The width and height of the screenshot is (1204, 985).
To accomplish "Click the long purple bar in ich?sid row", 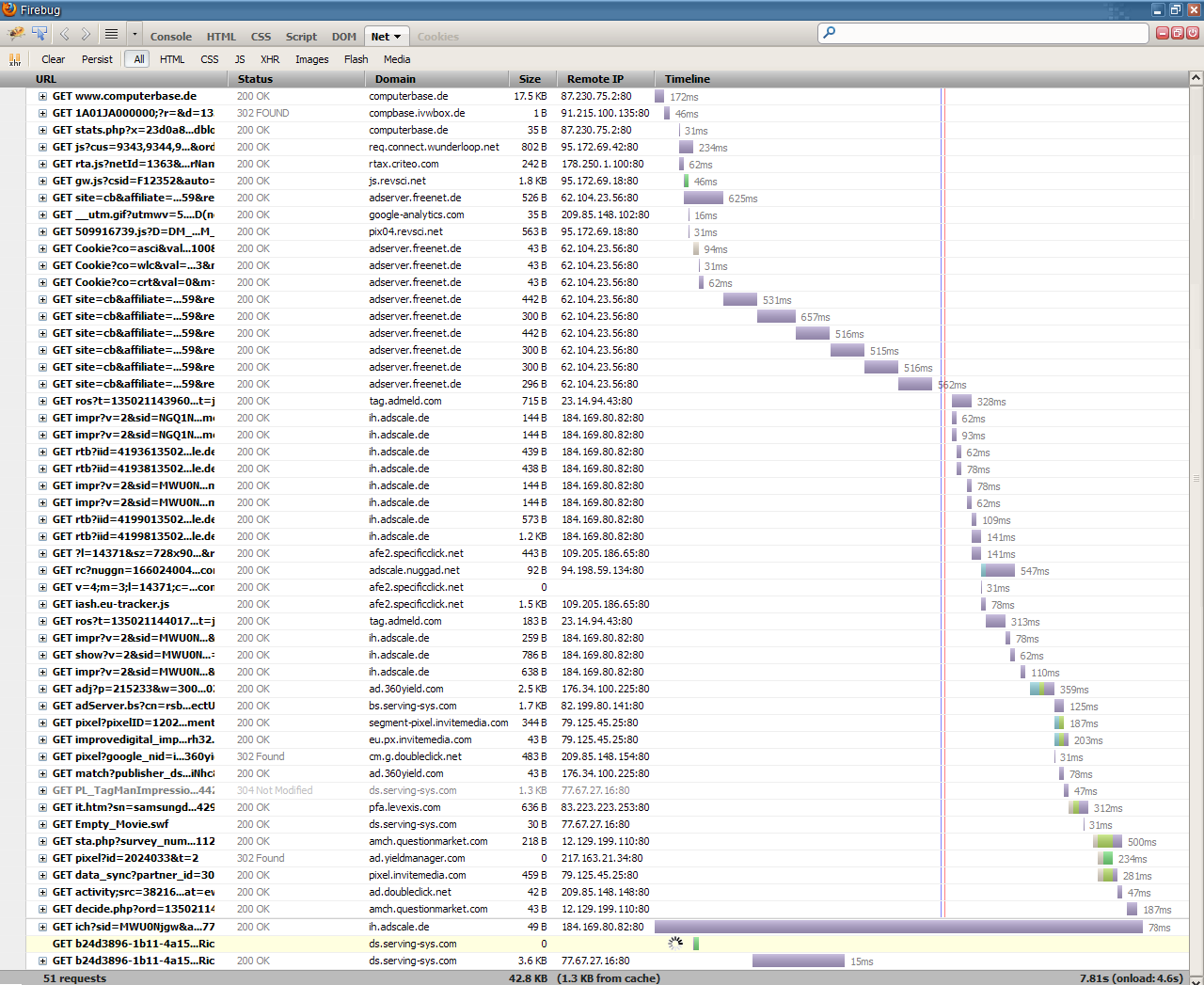I will pos(898,927).
